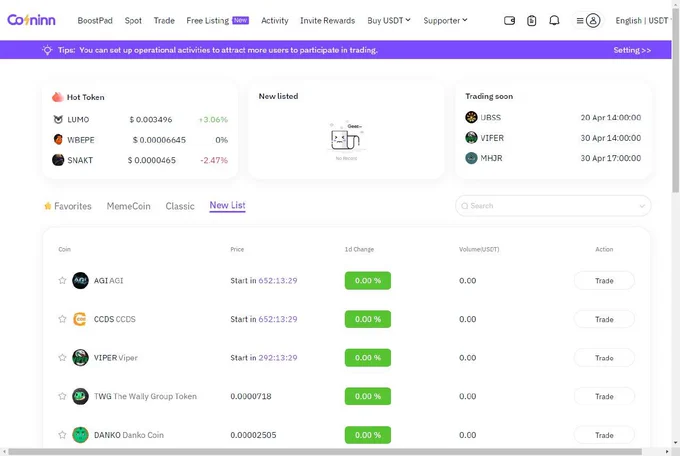Open Free Listing in the navigation
This screenshot has height=456, width=680.
coord(207,20)
